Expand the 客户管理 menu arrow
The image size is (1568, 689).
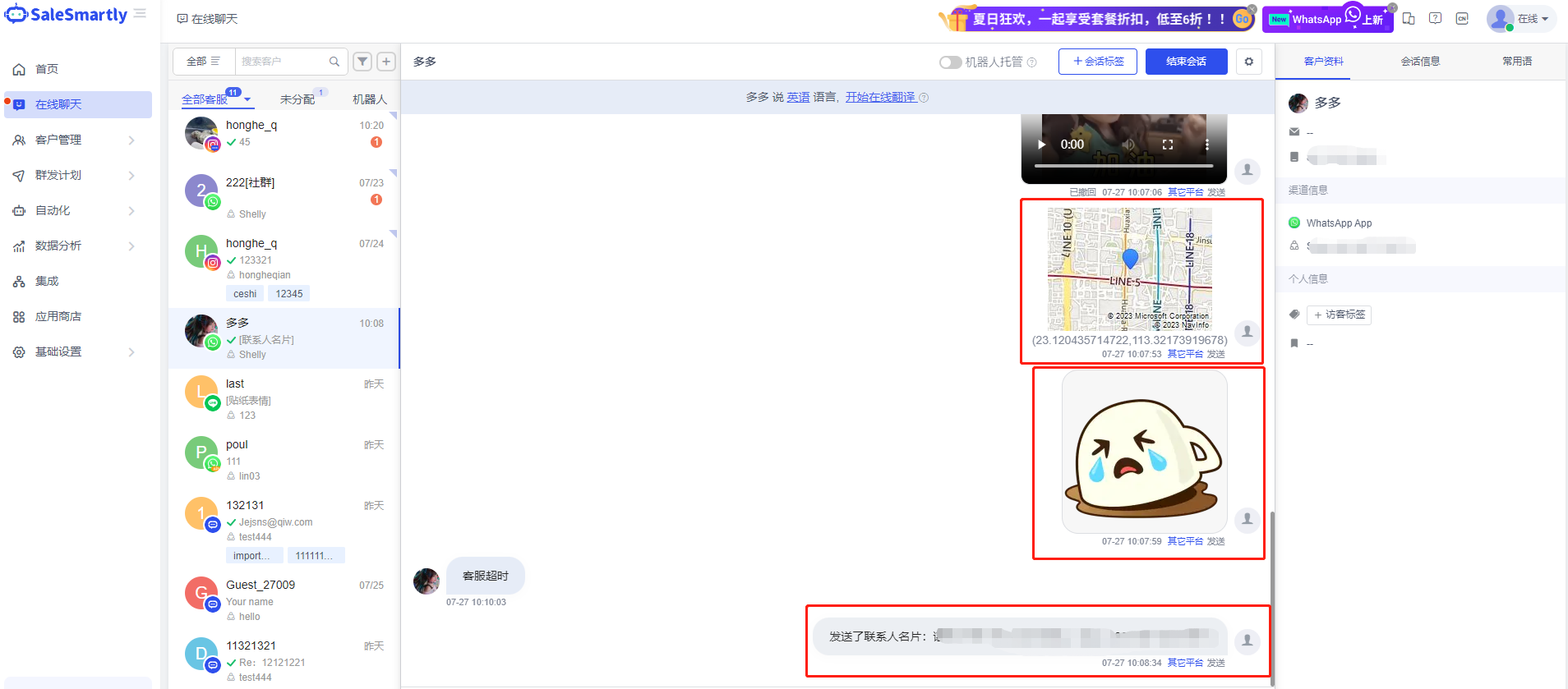point(131,140)
